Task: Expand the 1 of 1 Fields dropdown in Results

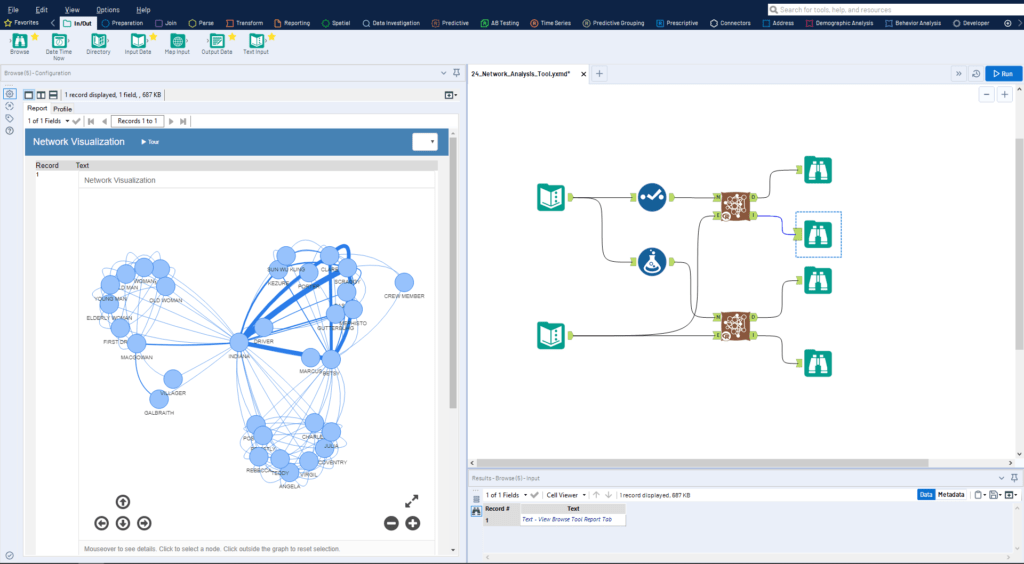Action: 506,495
